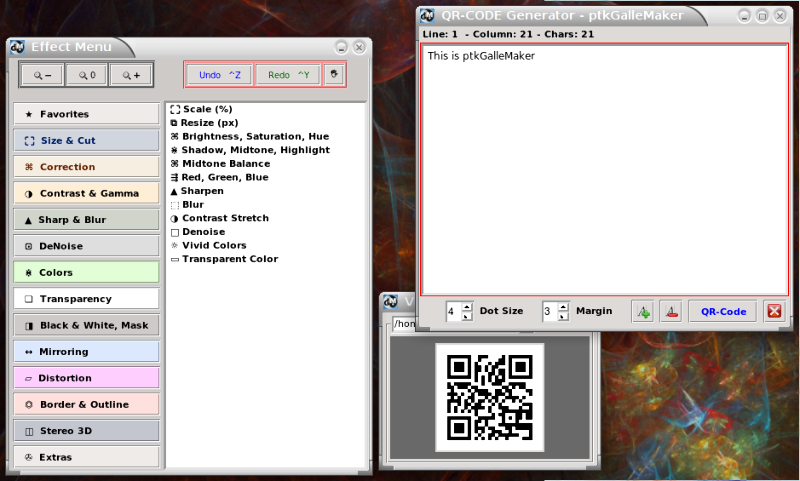Open the DeNoise category
The width and height of the screenshot is (800, 481).
(x=86, y=246)
